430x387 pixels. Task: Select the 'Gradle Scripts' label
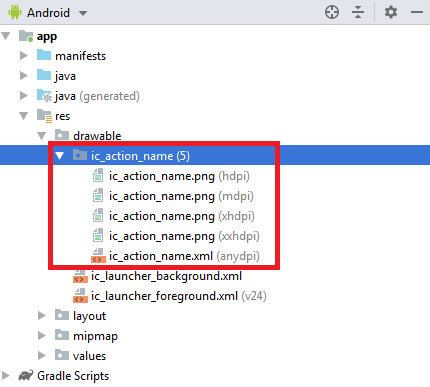pos(73,376)
